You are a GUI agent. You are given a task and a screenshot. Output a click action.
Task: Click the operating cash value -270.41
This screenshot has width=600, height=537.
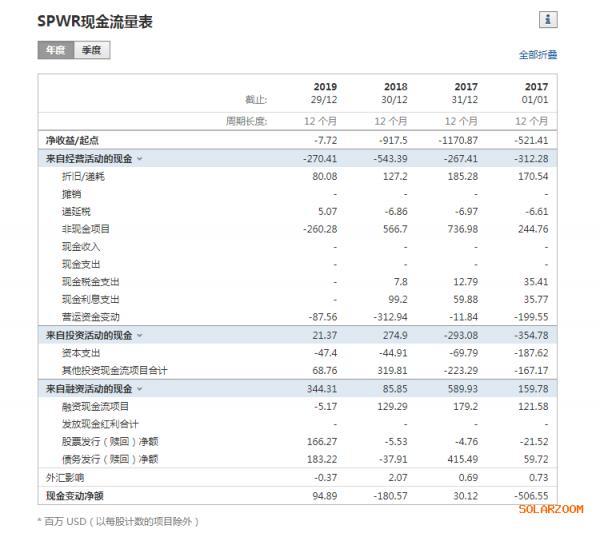tap(320, 158)
